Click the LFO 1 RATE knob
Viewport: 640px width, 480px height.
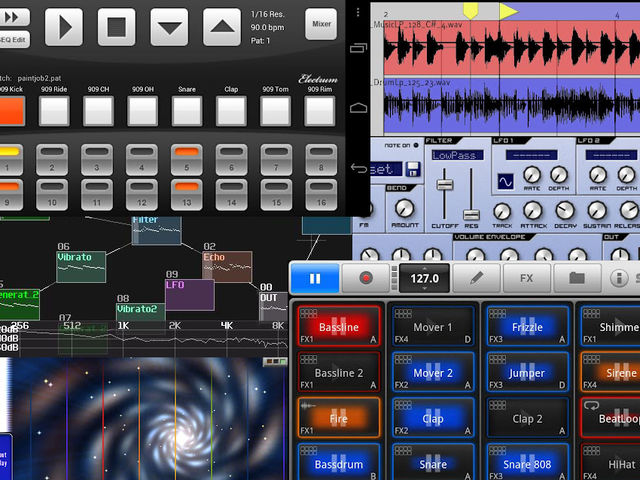coord(532,175)
